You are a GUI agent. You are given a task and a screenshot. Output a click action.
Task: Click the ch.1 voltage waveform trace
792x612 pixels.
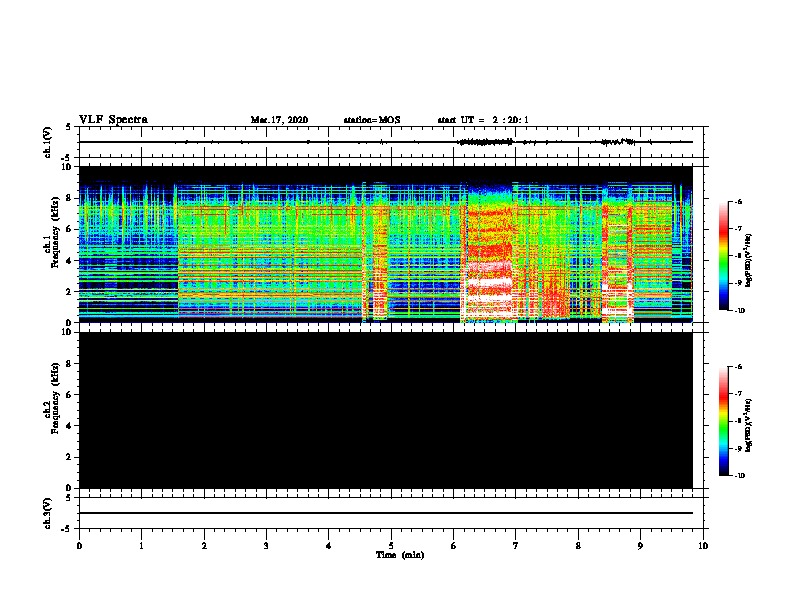[386, 142]
